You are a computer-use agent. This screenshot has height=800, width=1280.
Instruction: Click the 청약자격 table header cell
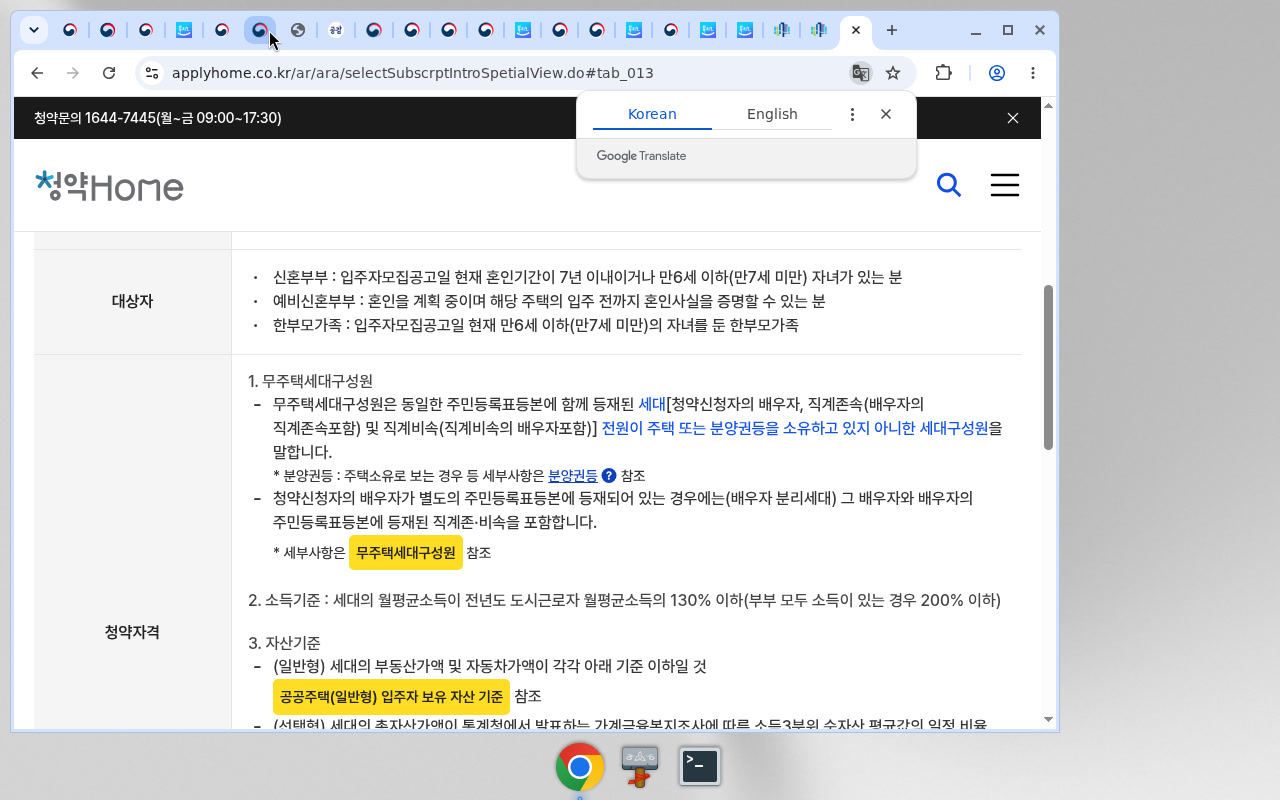[133, 632]
